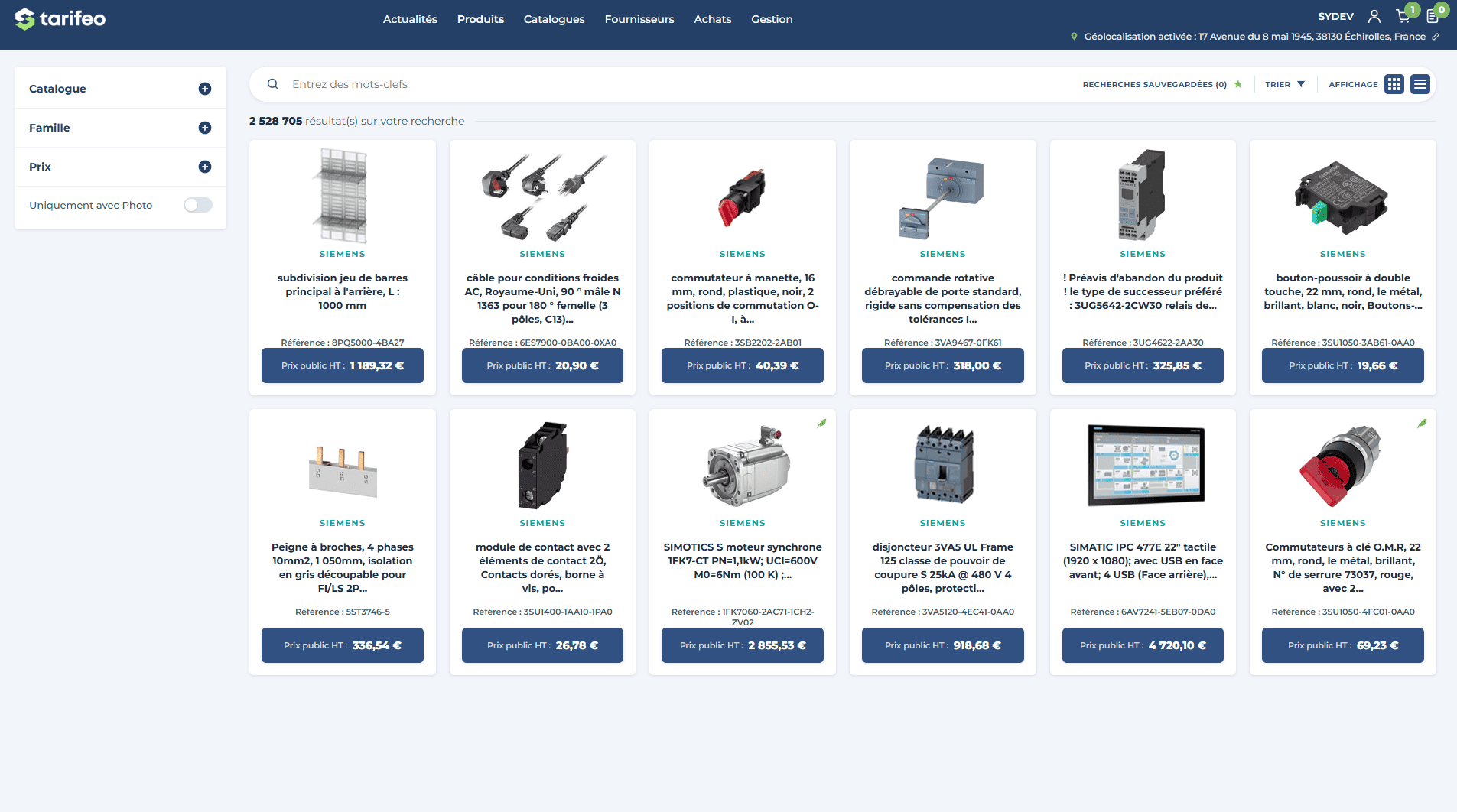
Task: Open the TRIER sort dropdown
Action: 1285,84
